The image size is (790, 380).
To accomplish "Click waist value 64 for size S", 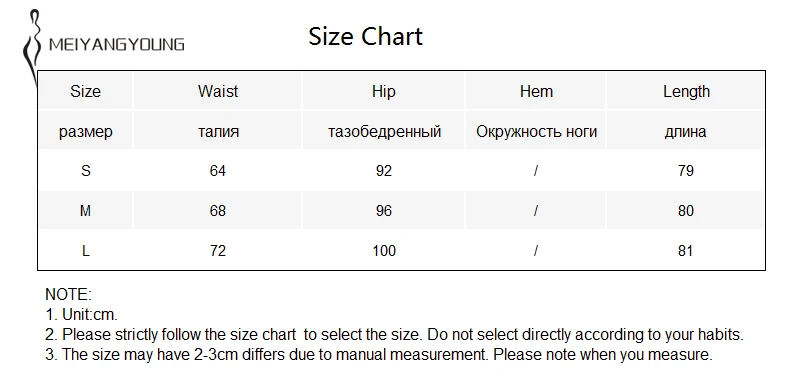I will coord(218,171).
